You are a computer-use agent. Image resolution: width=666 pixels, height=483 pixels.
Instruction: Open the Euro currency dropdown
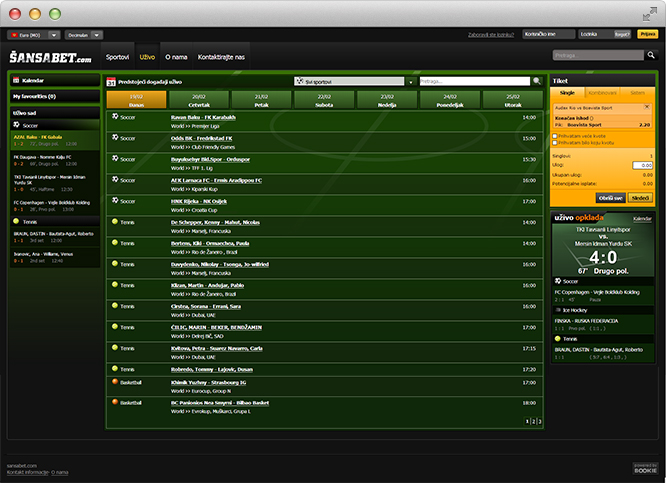coord(33,33)
